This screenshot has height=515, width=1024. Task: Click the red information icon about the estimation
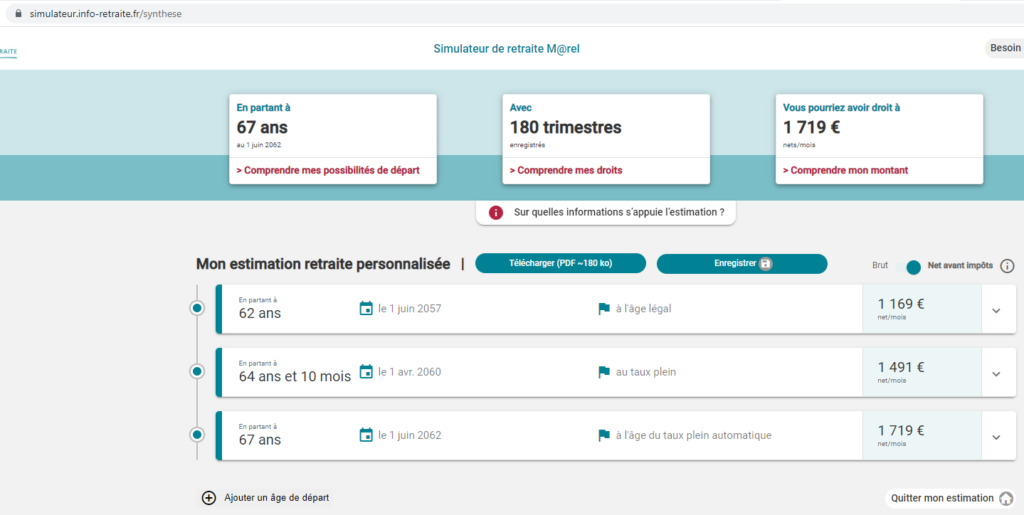point(496,213)
